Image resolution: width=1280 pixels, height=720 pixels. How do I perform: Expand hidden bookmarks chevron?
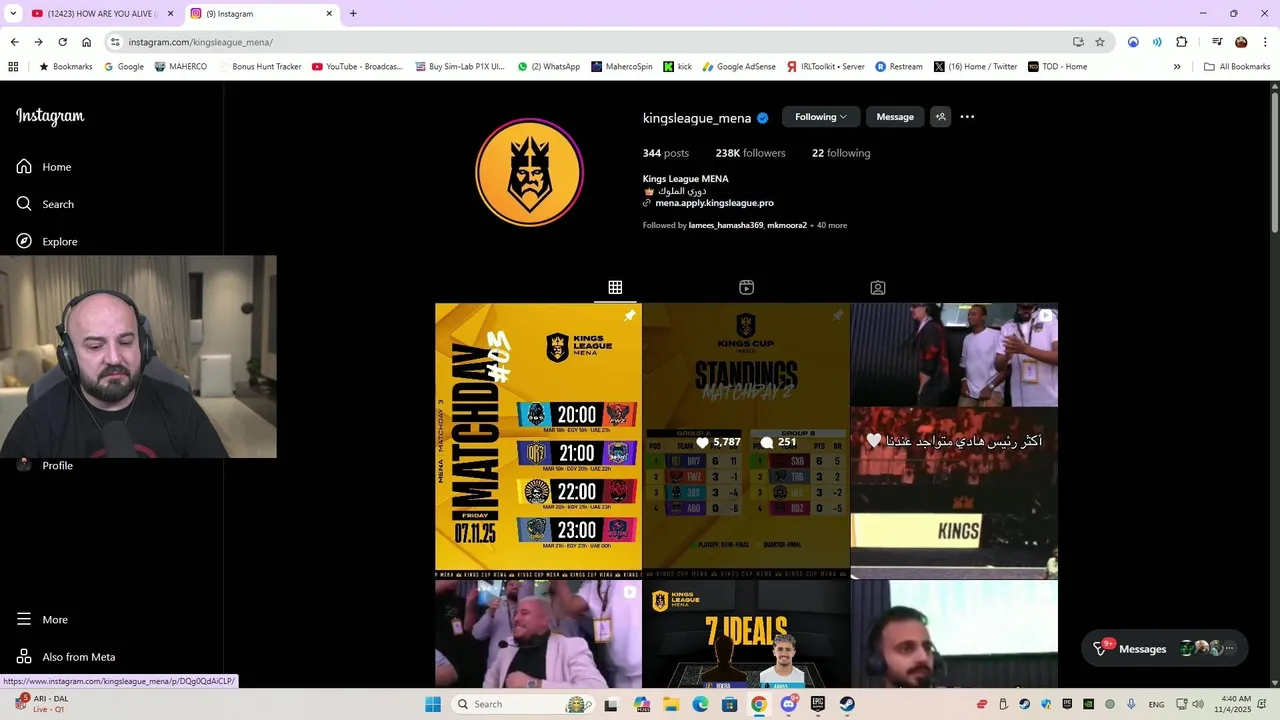point(1177,67)
